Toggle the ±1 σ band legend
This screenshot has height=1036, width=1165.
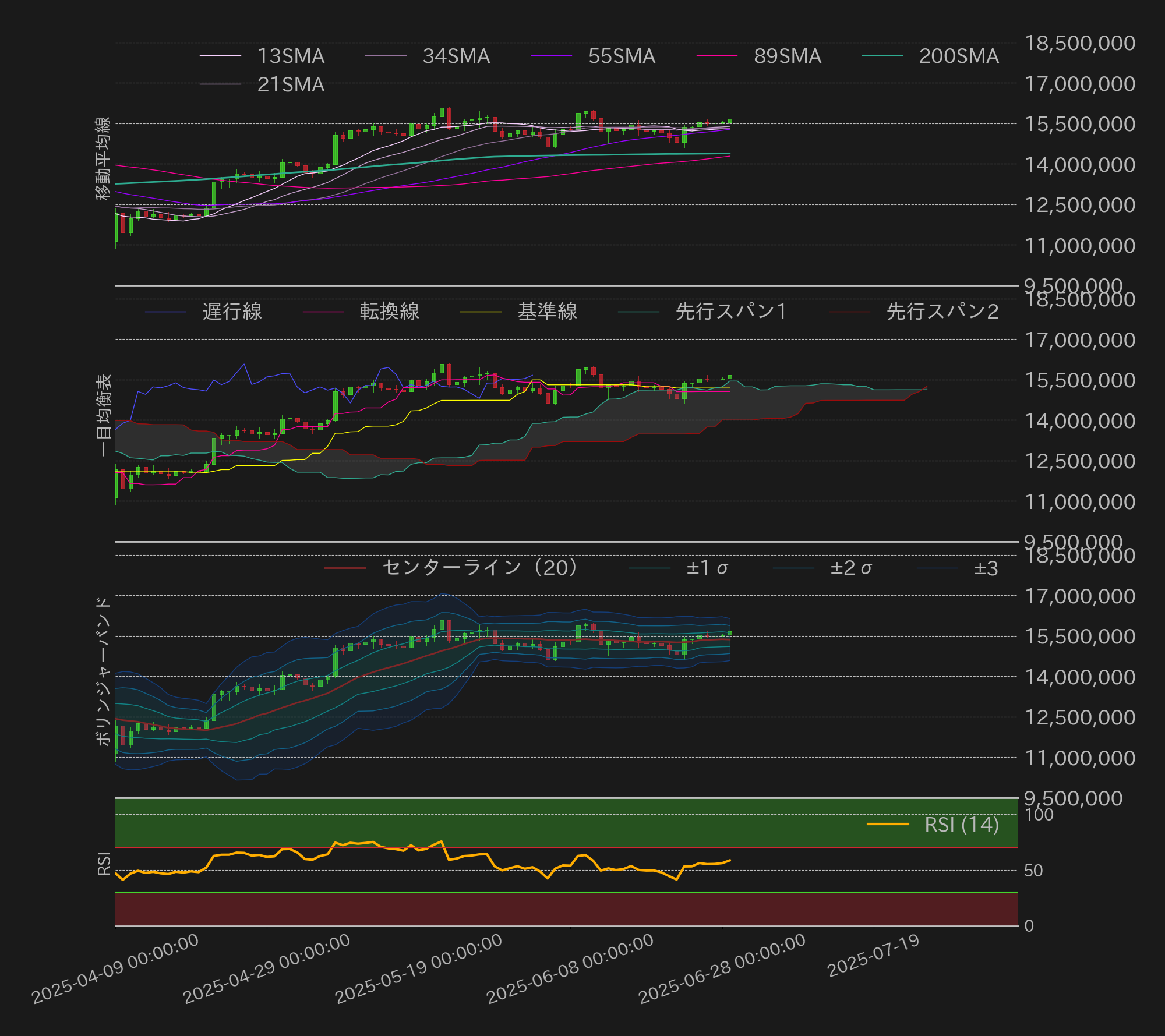click(707, 568)
